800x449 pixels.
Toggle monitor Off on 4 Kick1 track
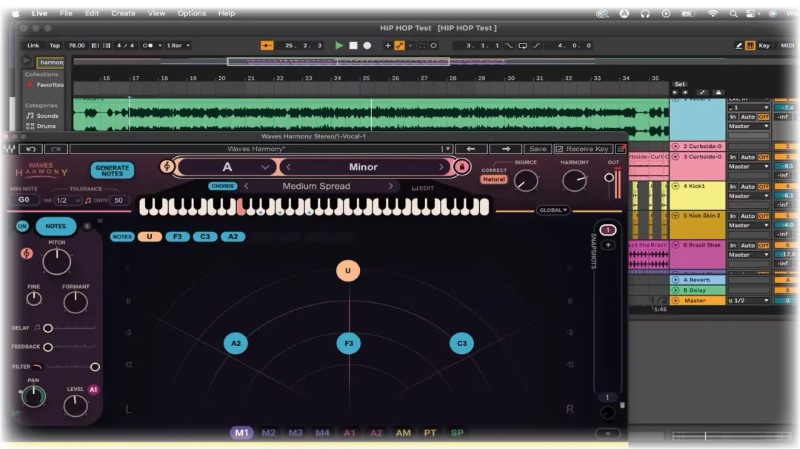pos(763,187)
